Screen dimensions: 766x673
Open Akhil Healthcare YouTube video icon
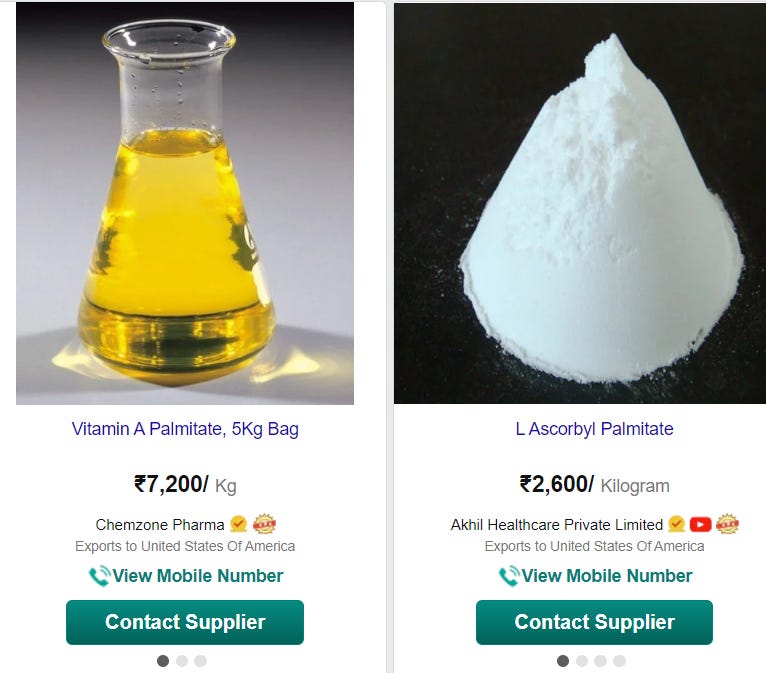point(700,525)
